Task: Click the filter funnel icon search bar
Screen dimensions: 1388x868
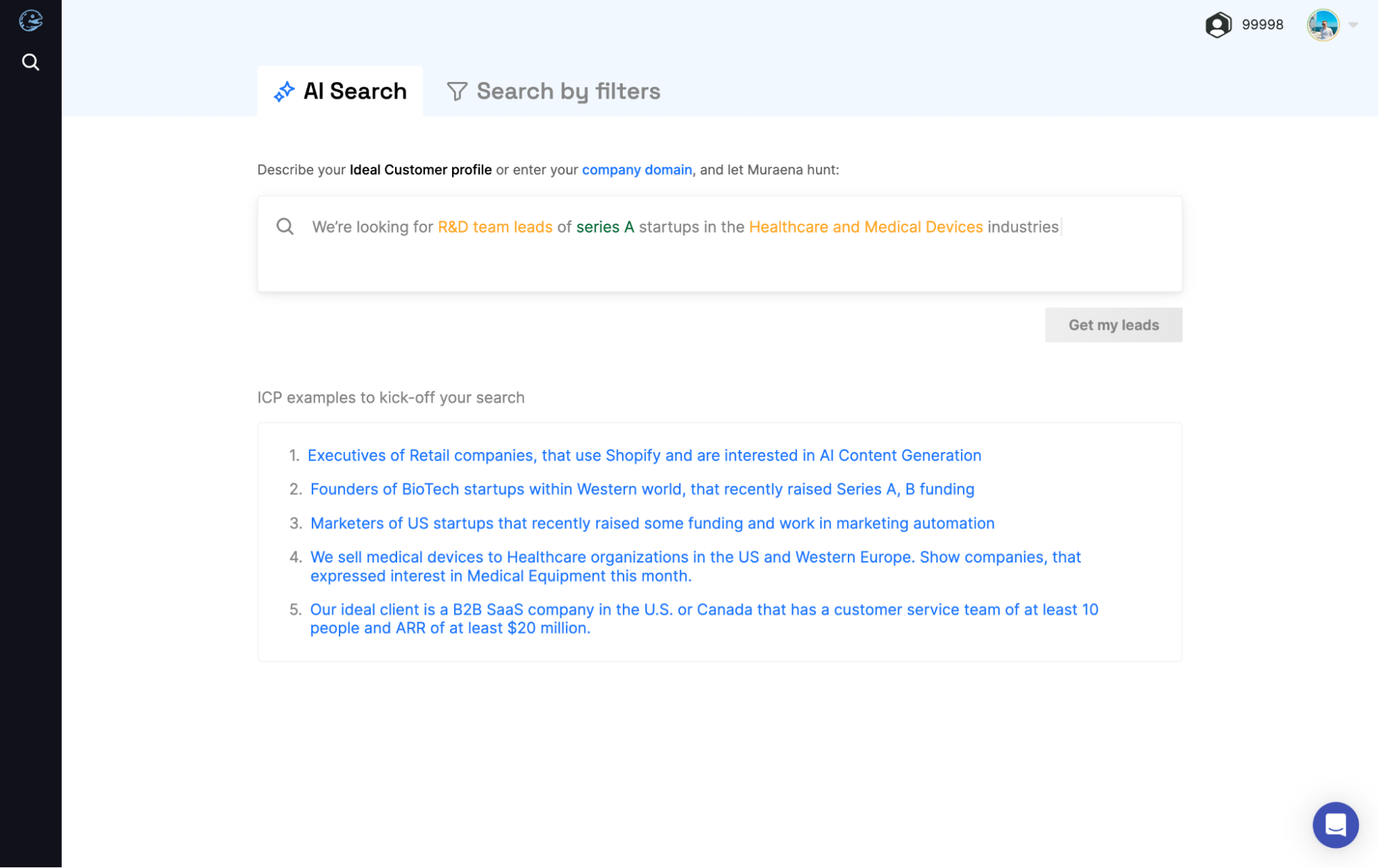Action: click(456, 90)
